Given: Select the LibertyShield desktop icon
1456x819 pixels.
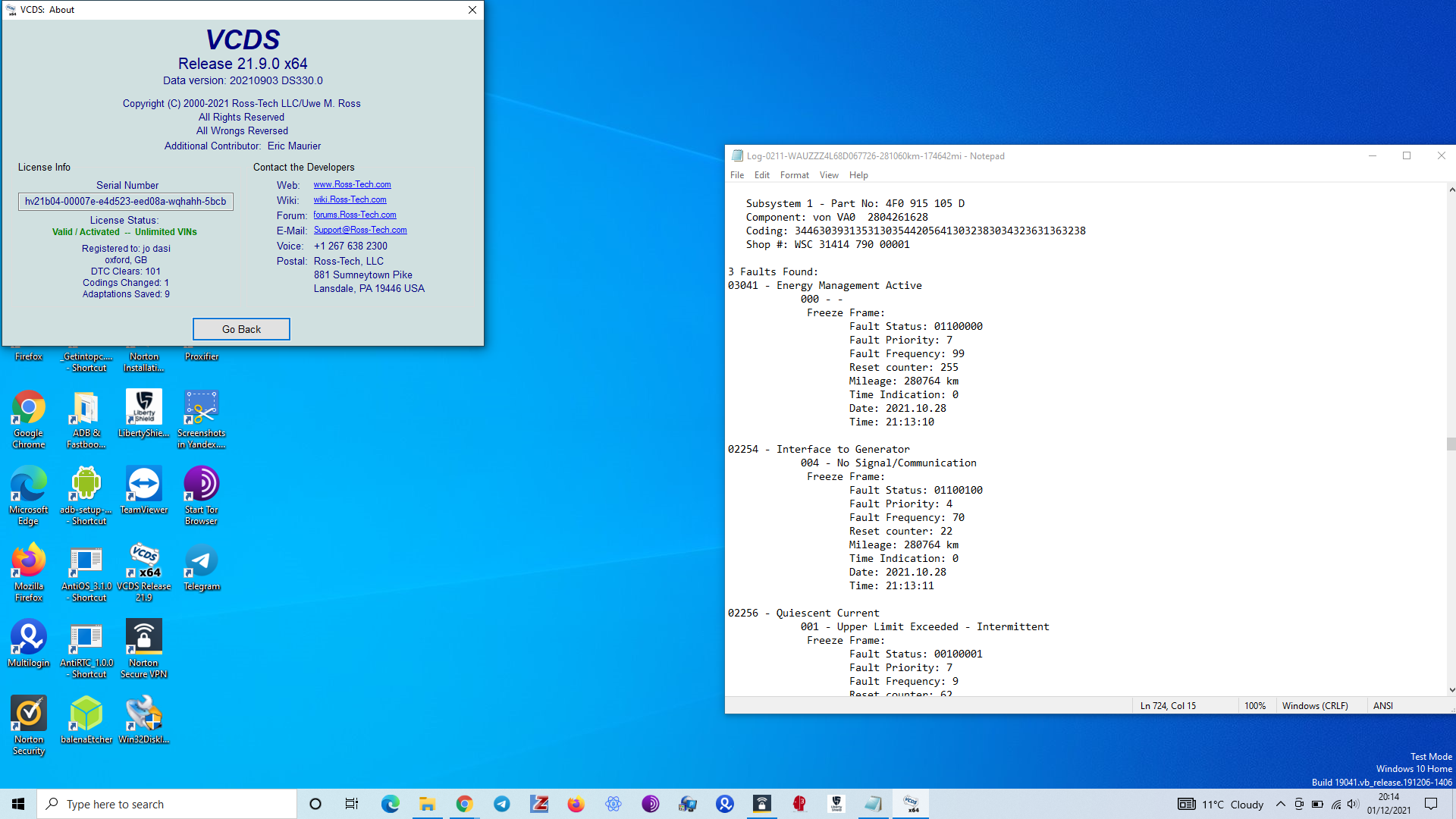Looking at the screenshot, I should tap(144, 415).
